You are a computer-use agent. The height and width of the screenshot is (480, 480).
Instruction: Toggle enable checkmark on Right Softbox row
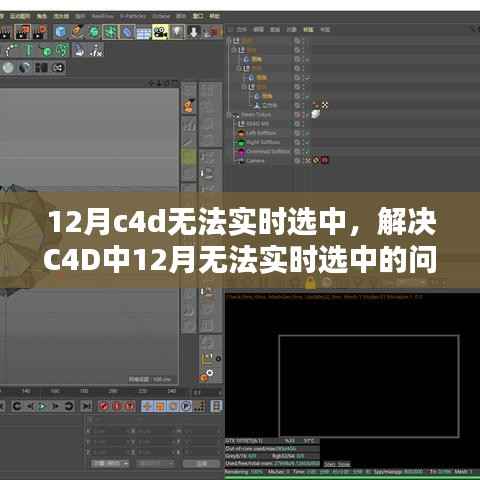pos(307,142)
